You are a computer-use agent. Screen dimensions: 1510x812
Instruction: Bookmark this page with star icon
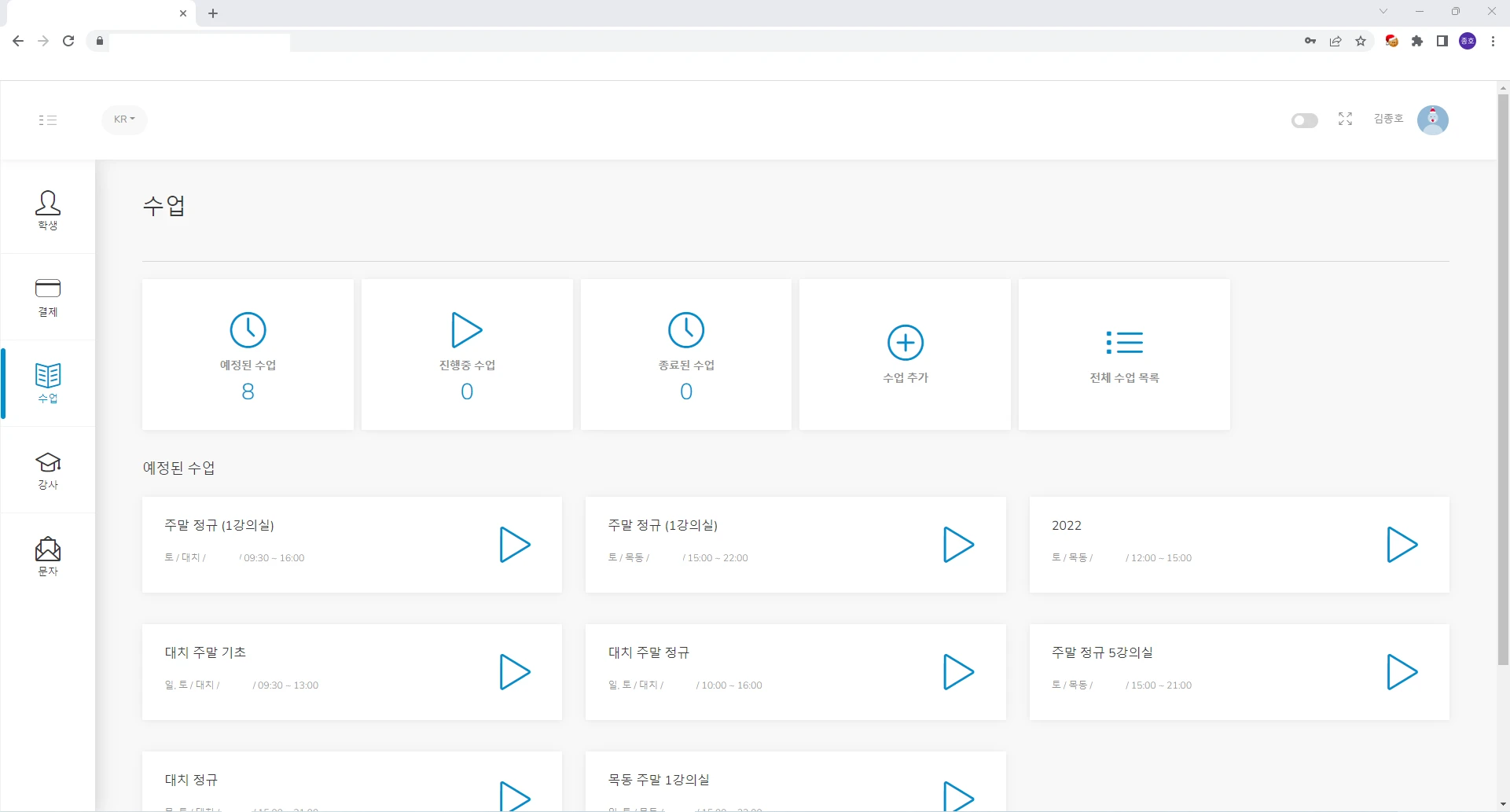coord(1361,41)
